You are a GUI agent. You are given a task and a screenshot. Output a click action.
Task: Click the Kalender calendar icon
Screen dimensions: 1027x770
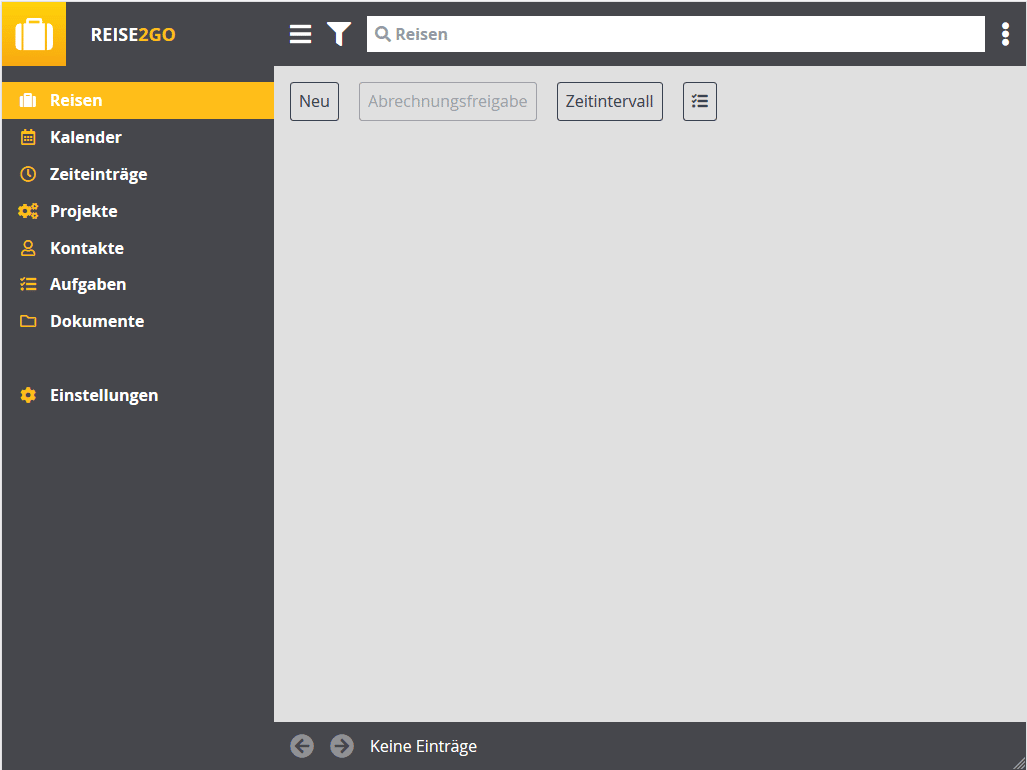28,137
